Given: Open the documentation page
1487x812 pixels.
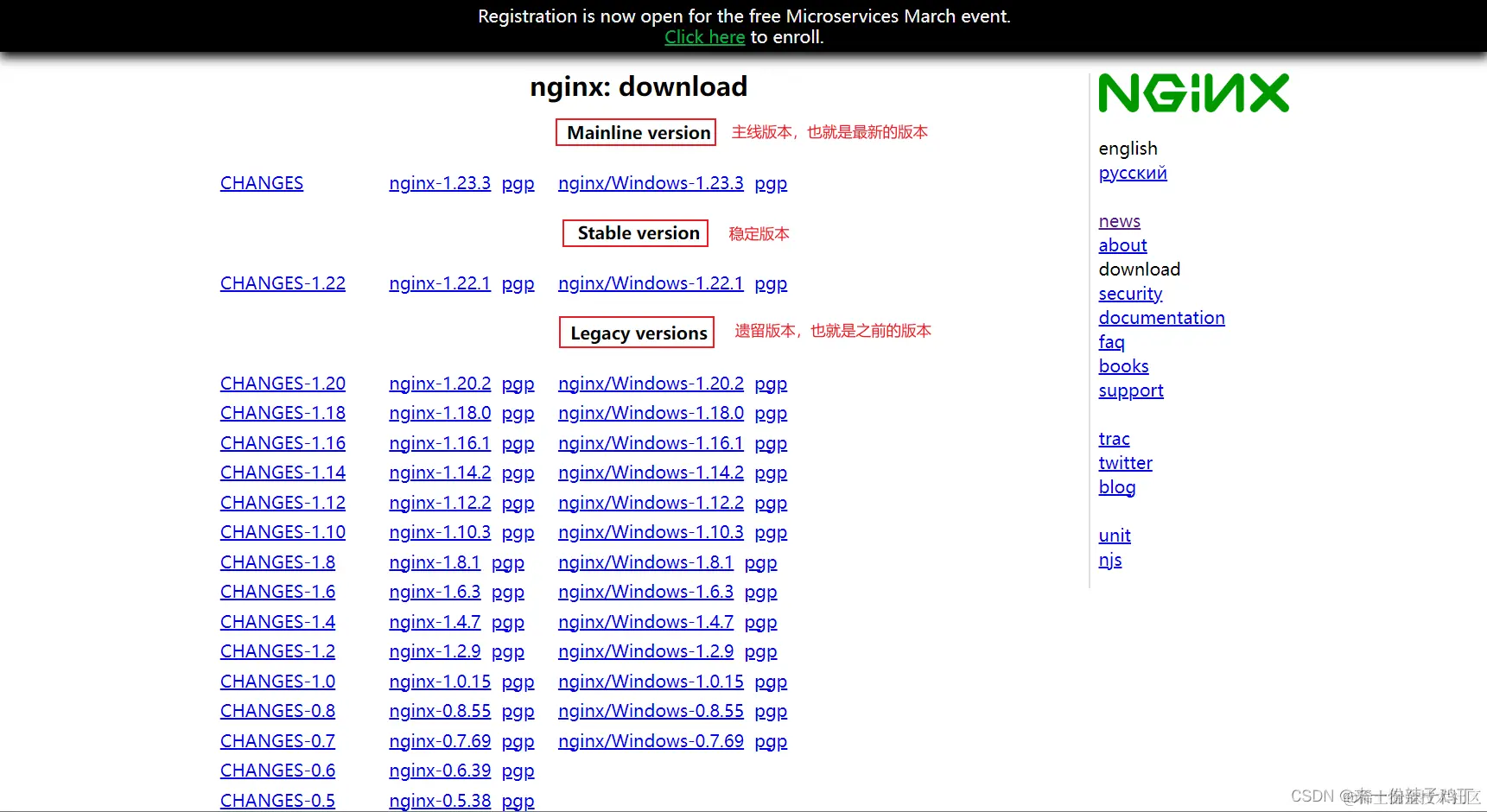Looking at the screenshot, I should click(x=1162, y=318).
